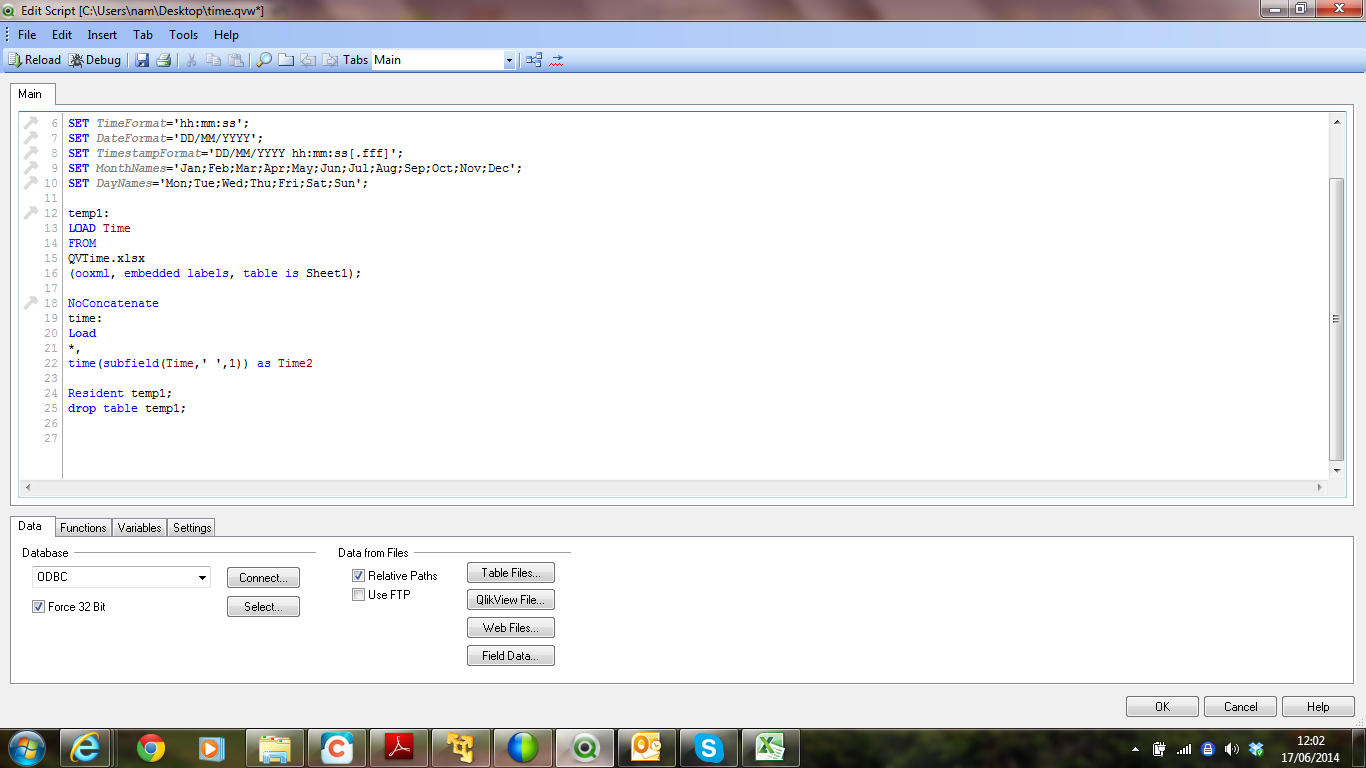This screenshot has width=1366, height=768.
Task: Switch to the Functions tab
Action: (x=83, y=528)
